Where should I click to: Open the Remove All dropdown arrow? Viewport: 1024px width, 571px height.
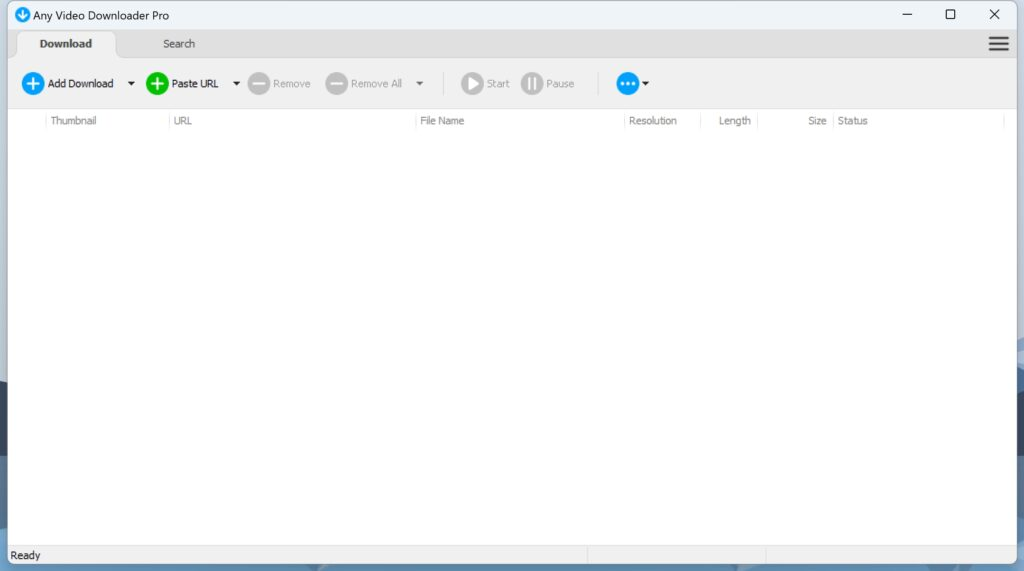point(420,84)
